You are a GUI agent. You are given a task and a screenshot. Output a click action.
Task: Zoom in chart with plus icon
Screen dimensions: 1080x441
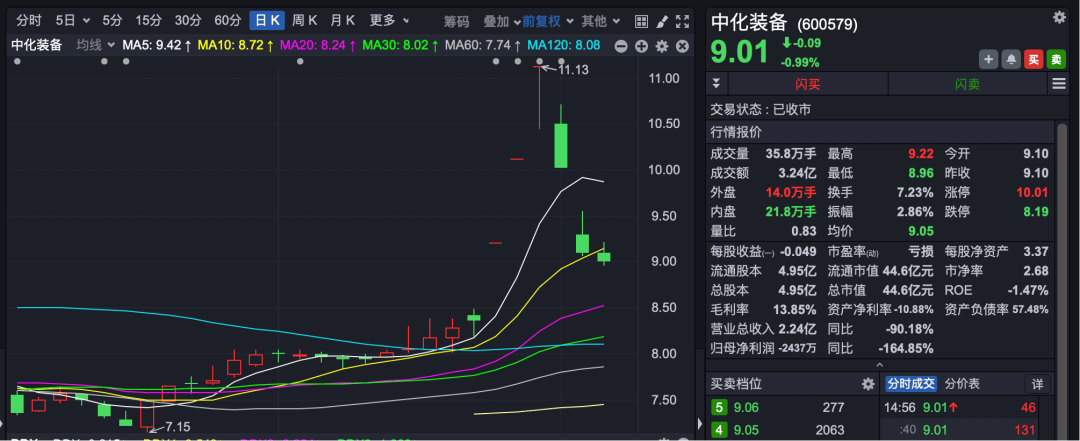pyautogui.click(x=641, y=47)
